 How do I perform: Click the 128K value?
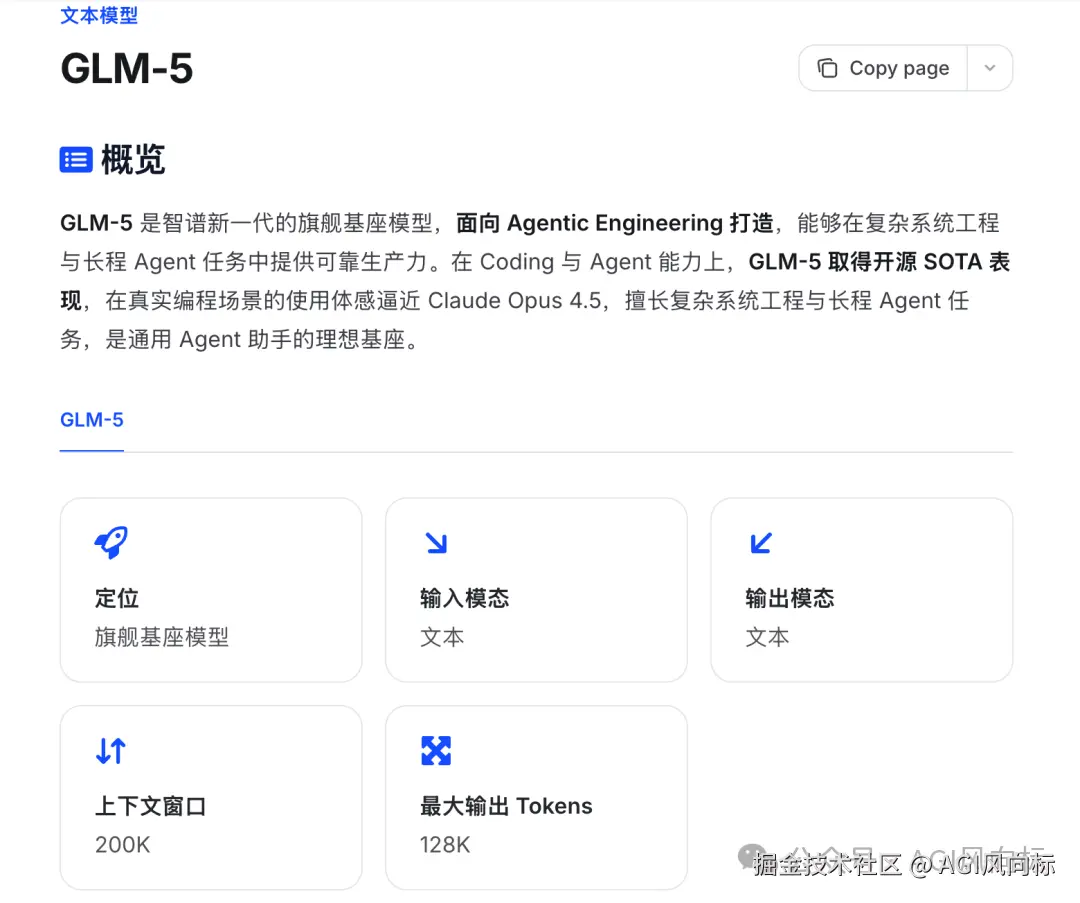[445, 845]
